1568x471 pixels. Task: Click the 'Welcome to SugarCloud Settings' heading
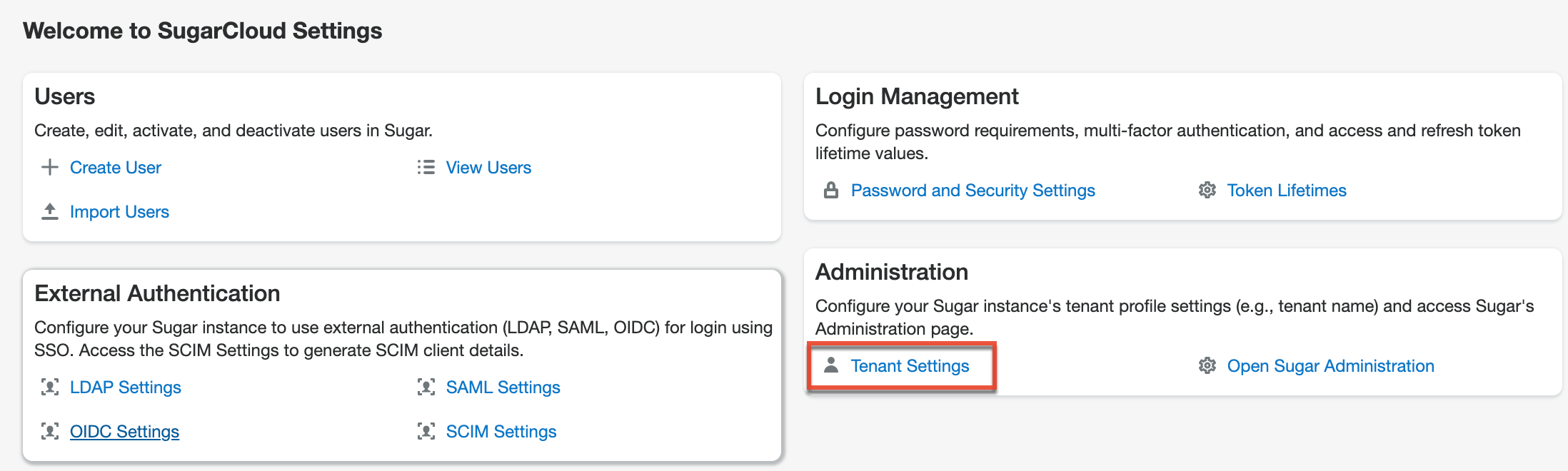click(203, 31)
